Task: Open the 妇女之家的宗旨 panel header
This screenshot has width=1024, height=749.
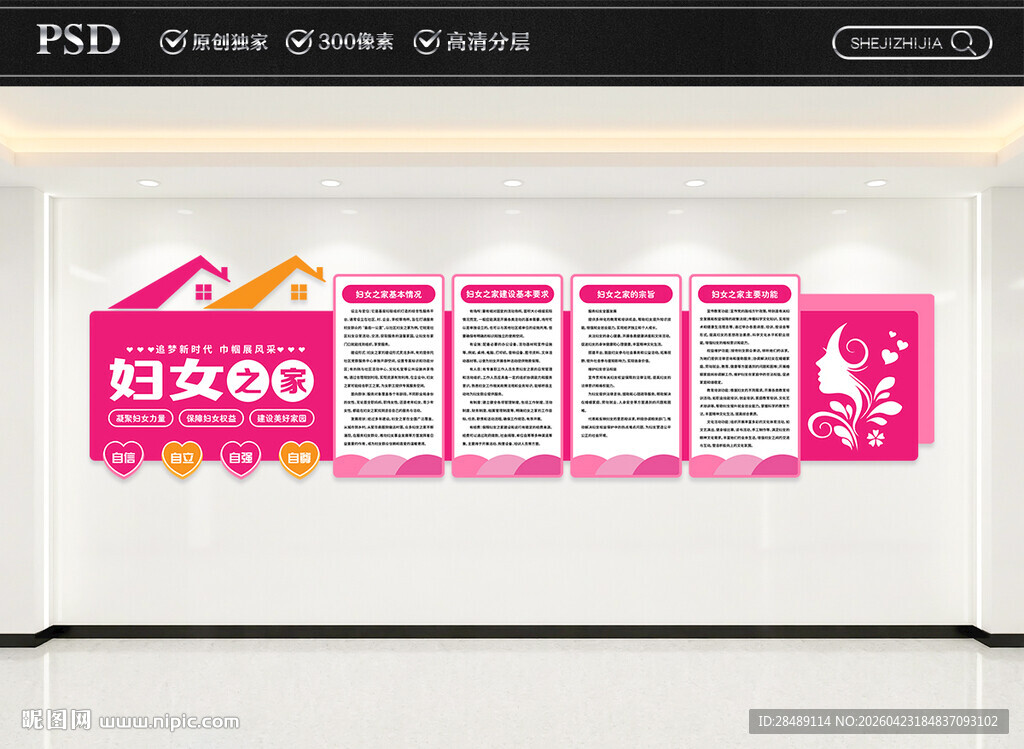Action: (626, 295)
